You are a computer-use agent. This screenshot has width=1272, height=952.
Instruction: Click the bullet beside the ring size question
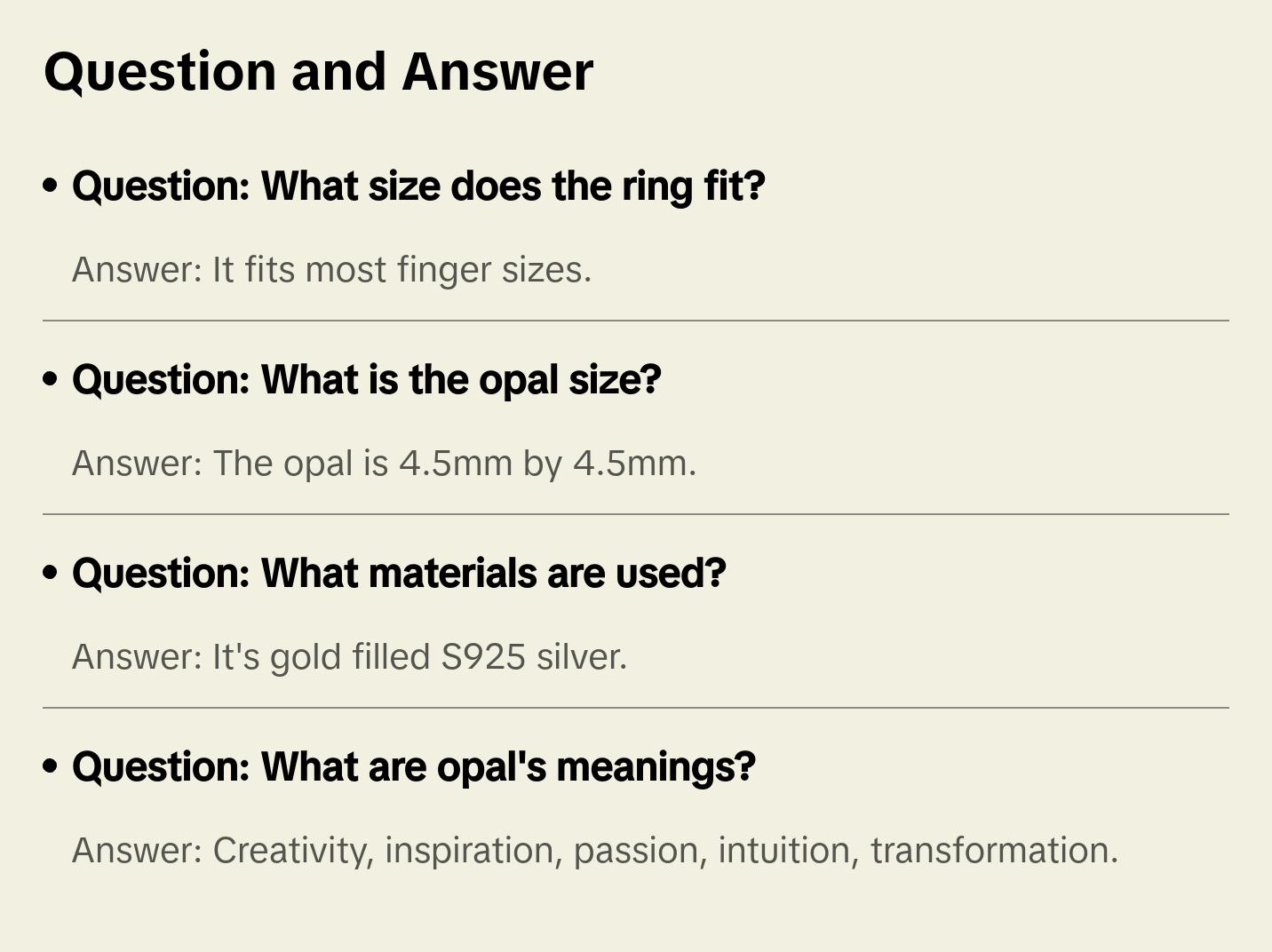tap(51, 186)
